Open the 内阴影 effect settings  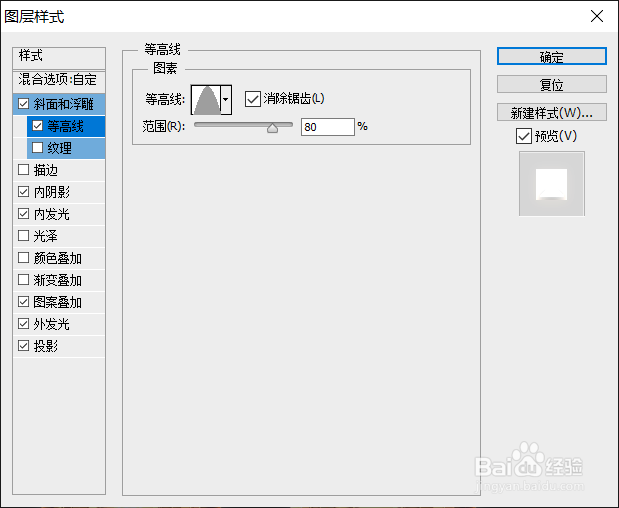pyautogui.click(x=52, y=192)
